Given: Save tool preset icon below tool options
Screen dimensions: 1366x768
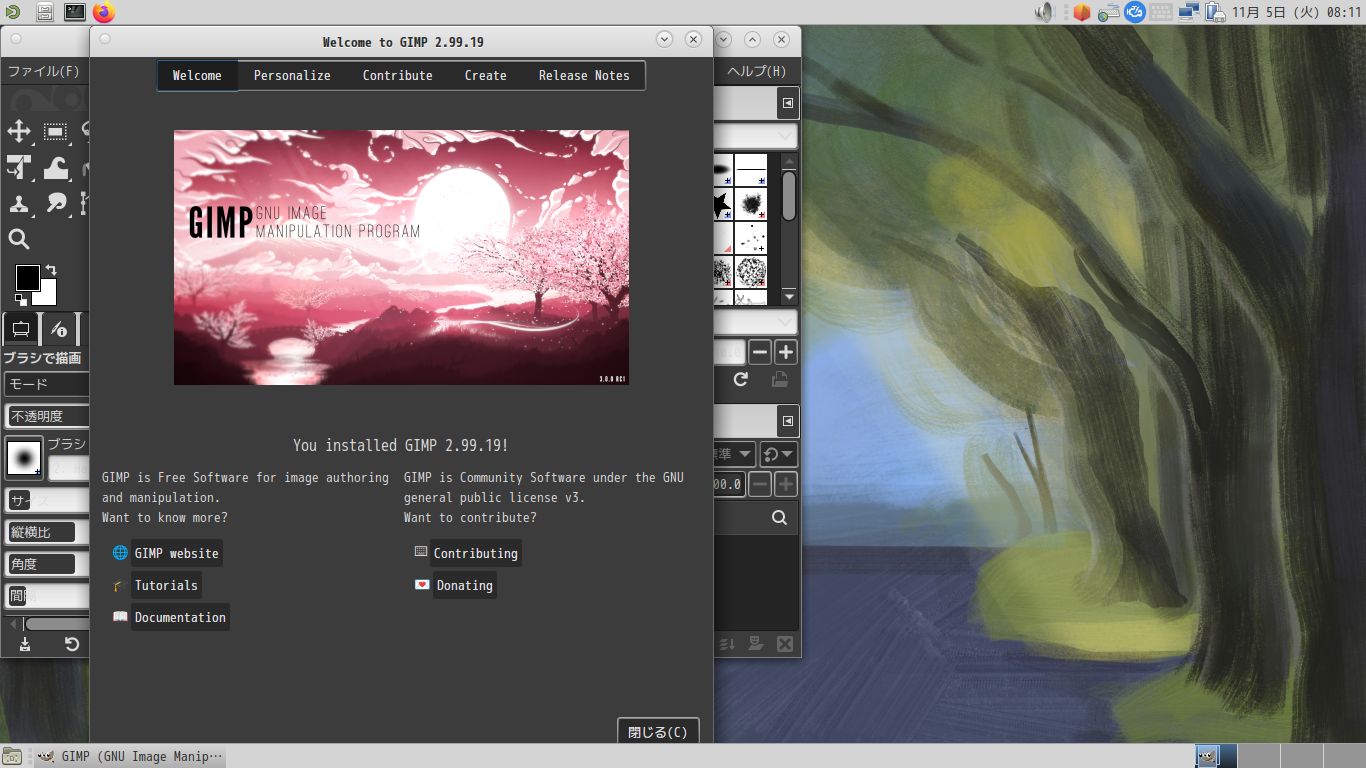Looking at the screenshot, I should pos(25,644).
